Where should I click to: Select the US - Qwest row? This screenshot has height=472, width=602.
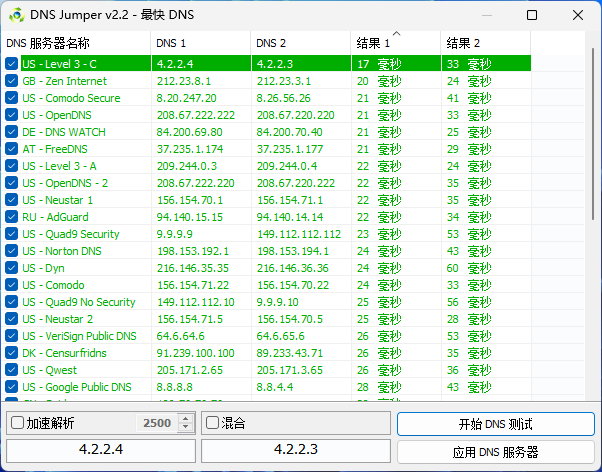268,370
